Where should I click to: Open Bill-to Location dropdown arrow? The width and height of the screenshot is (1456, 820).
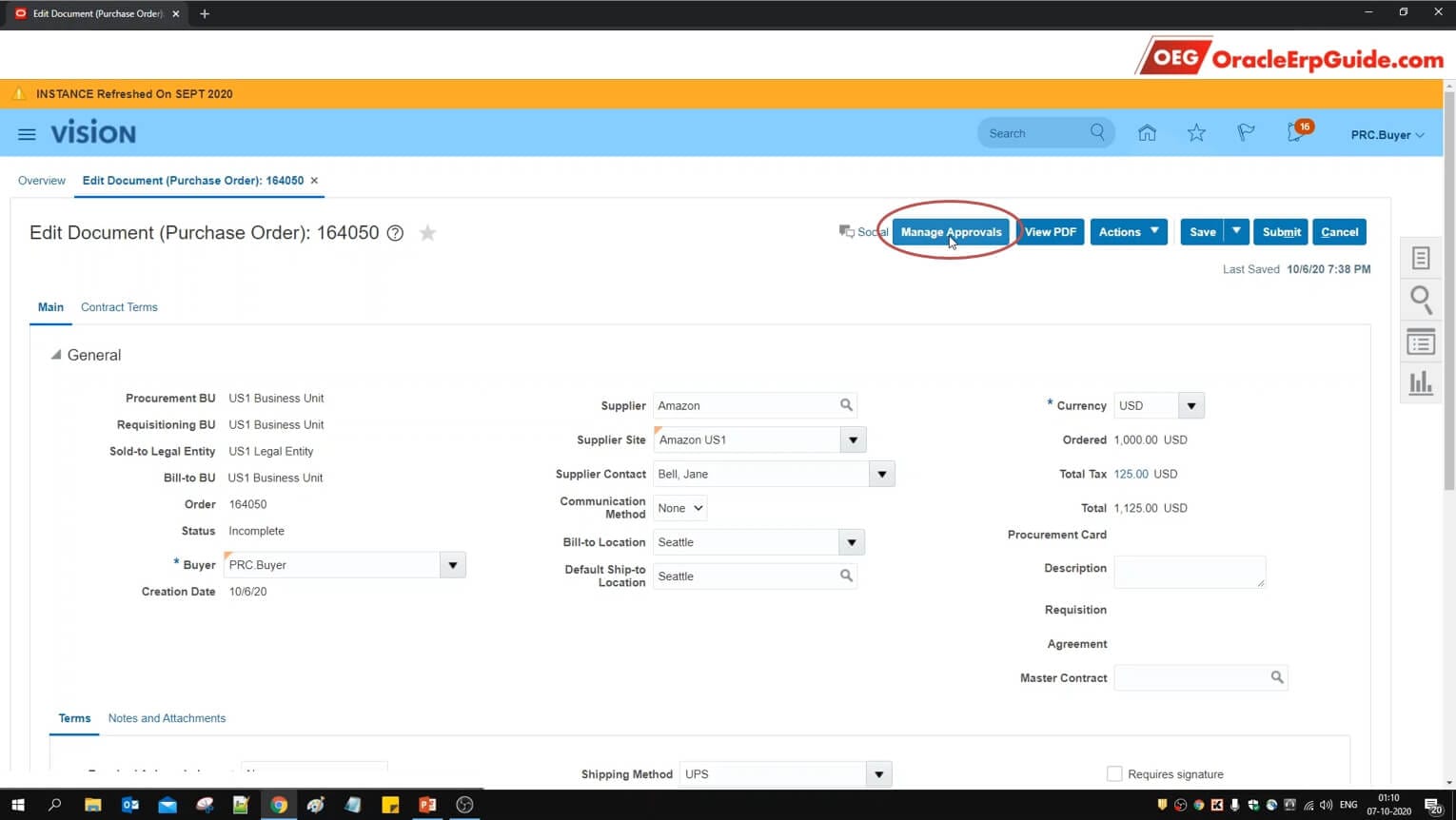[x=852, y=542]
